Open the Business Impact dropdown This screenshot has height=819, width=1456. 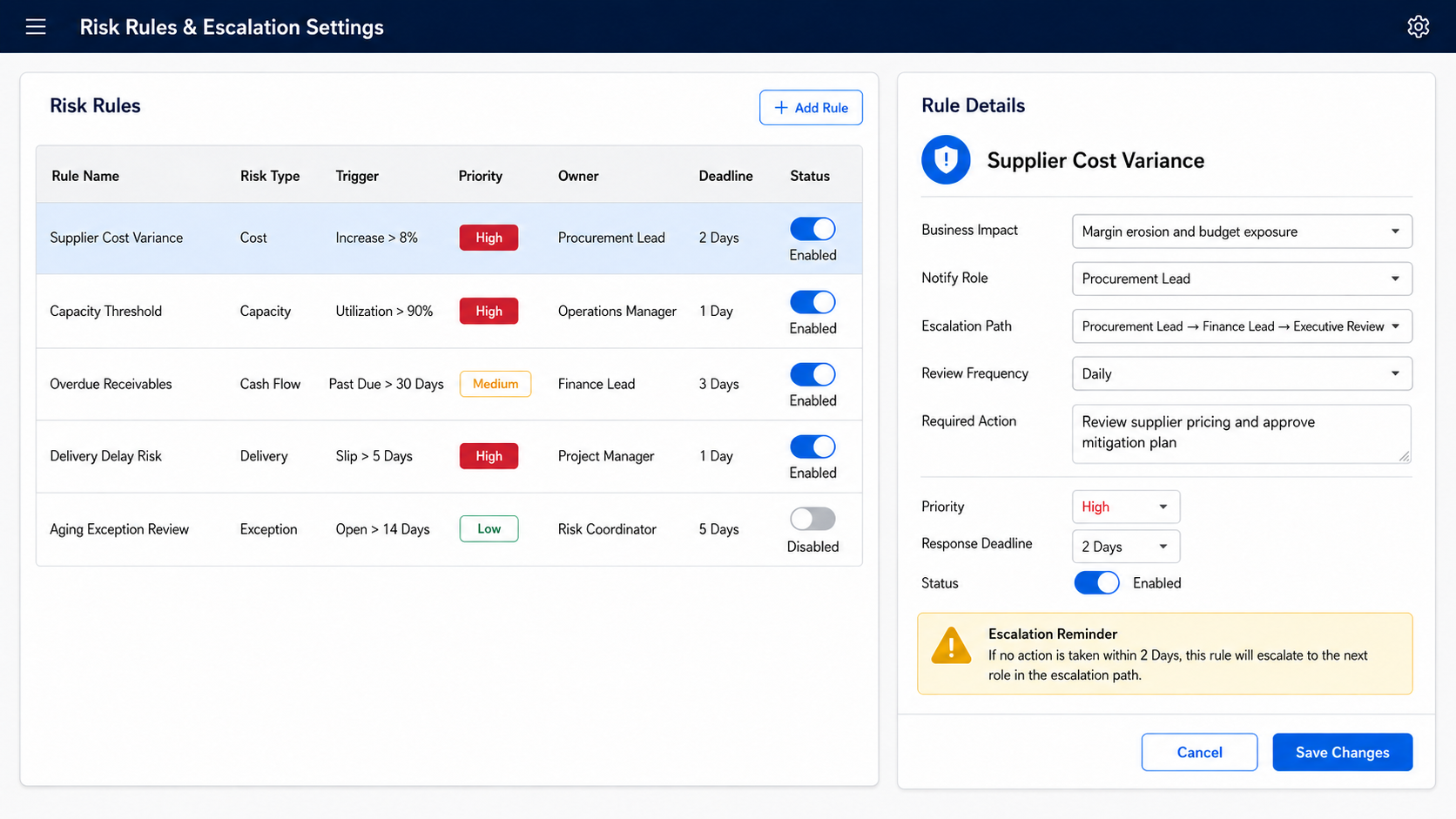click(1242, 232)
